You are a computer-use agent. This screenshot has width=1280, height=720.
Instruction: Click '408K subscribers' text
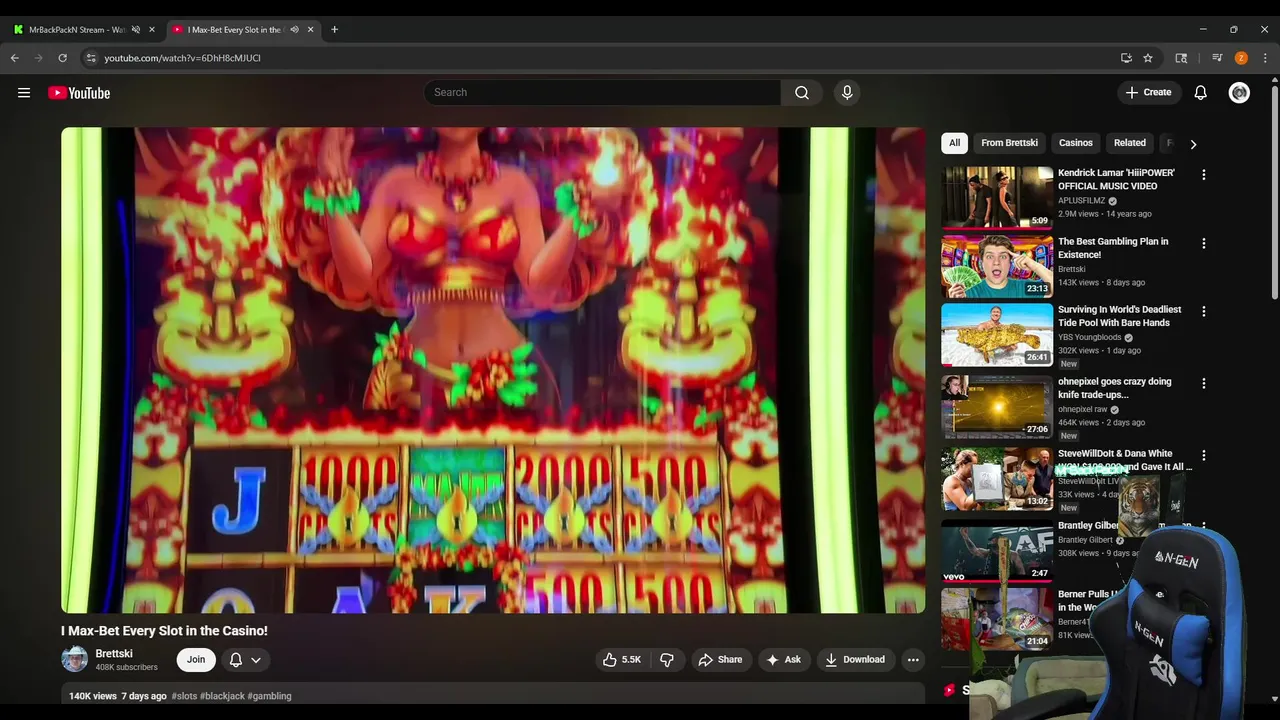point(126,667)
